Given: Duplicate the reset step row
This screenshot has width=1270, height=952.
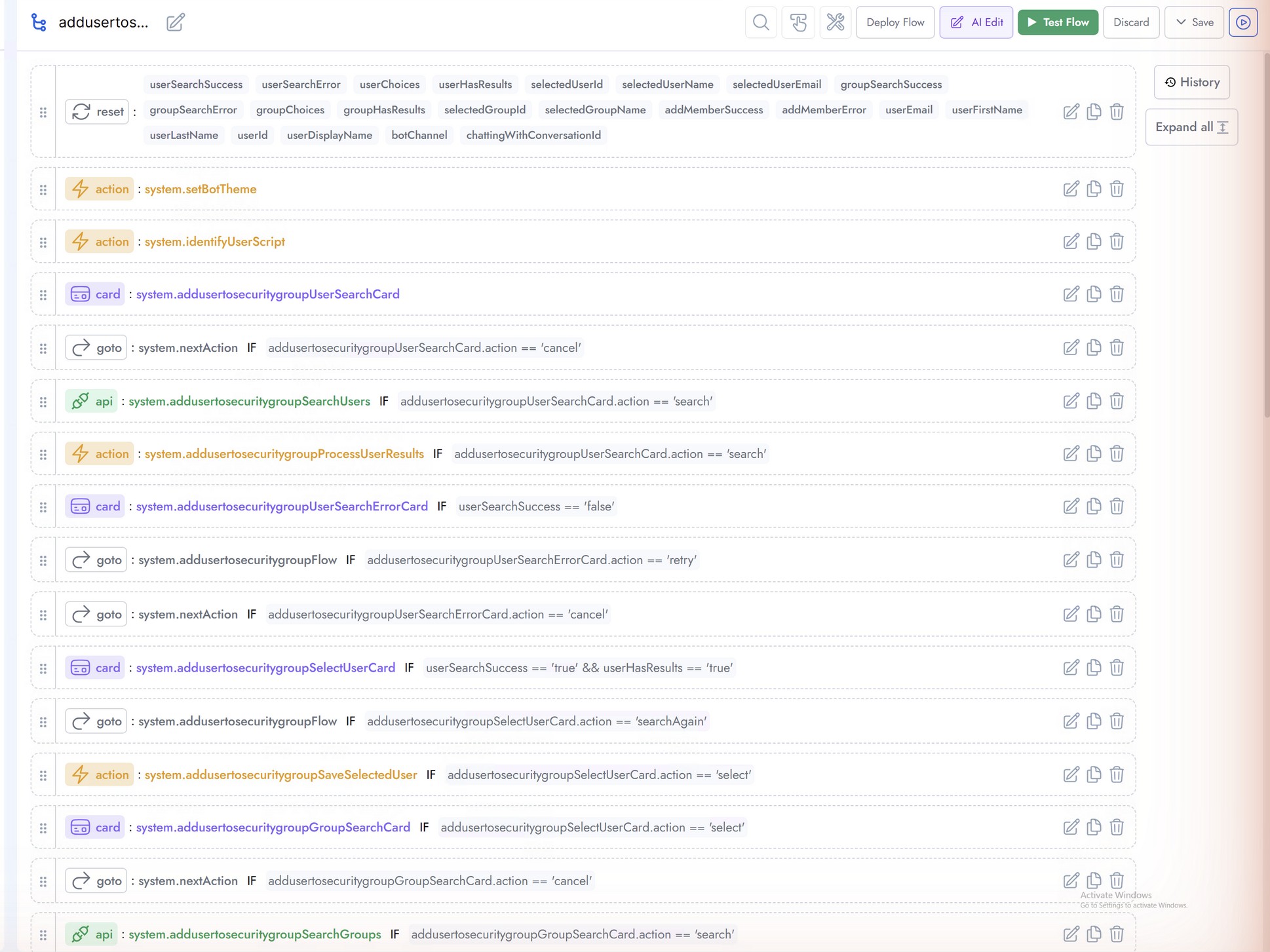Looking at the screenshot, I should pyautogui.click(x=1094, y=111).
